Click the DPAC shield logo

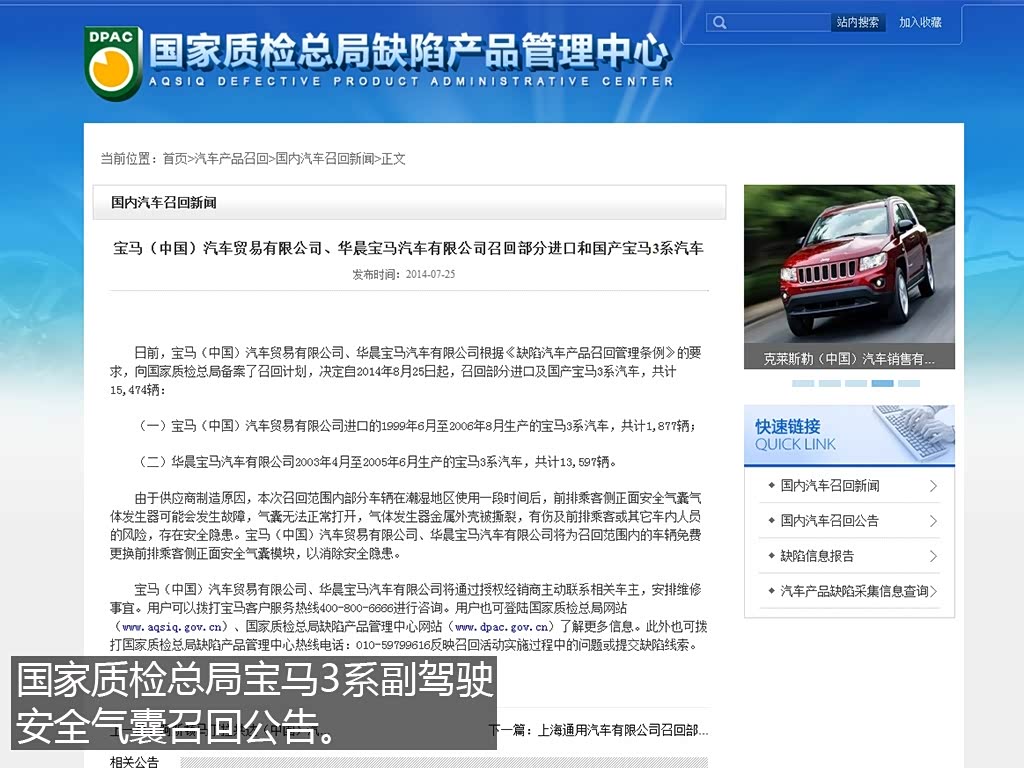tap(112, 63)
